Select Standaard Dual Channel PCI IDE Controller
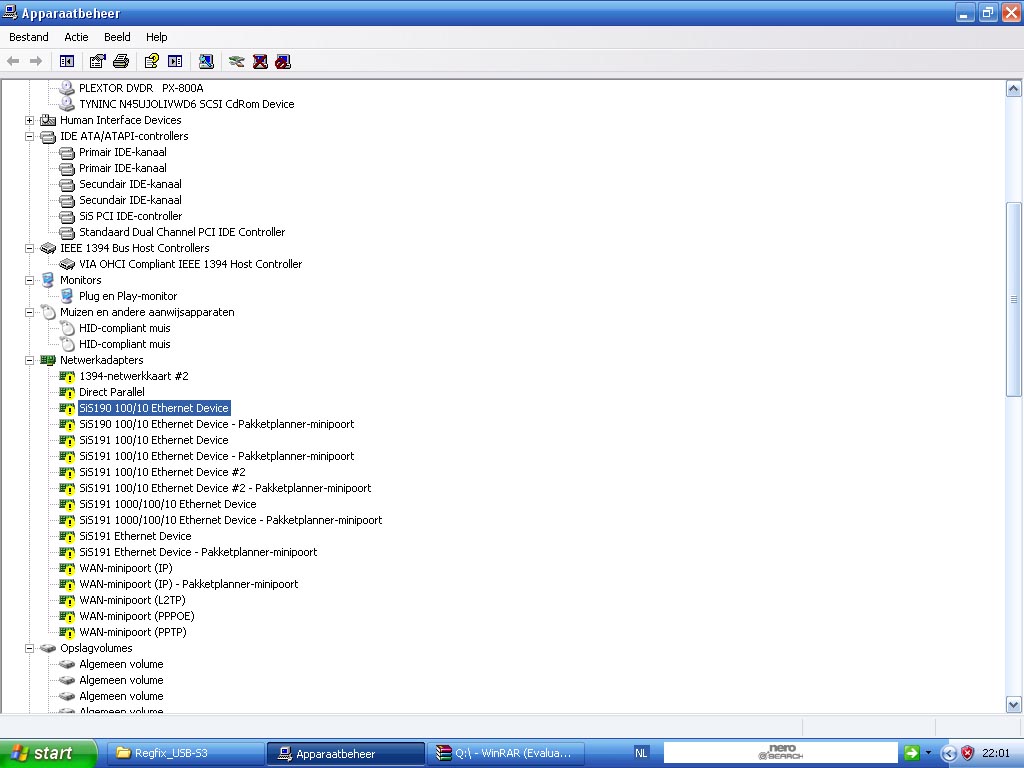 (182, 232)
